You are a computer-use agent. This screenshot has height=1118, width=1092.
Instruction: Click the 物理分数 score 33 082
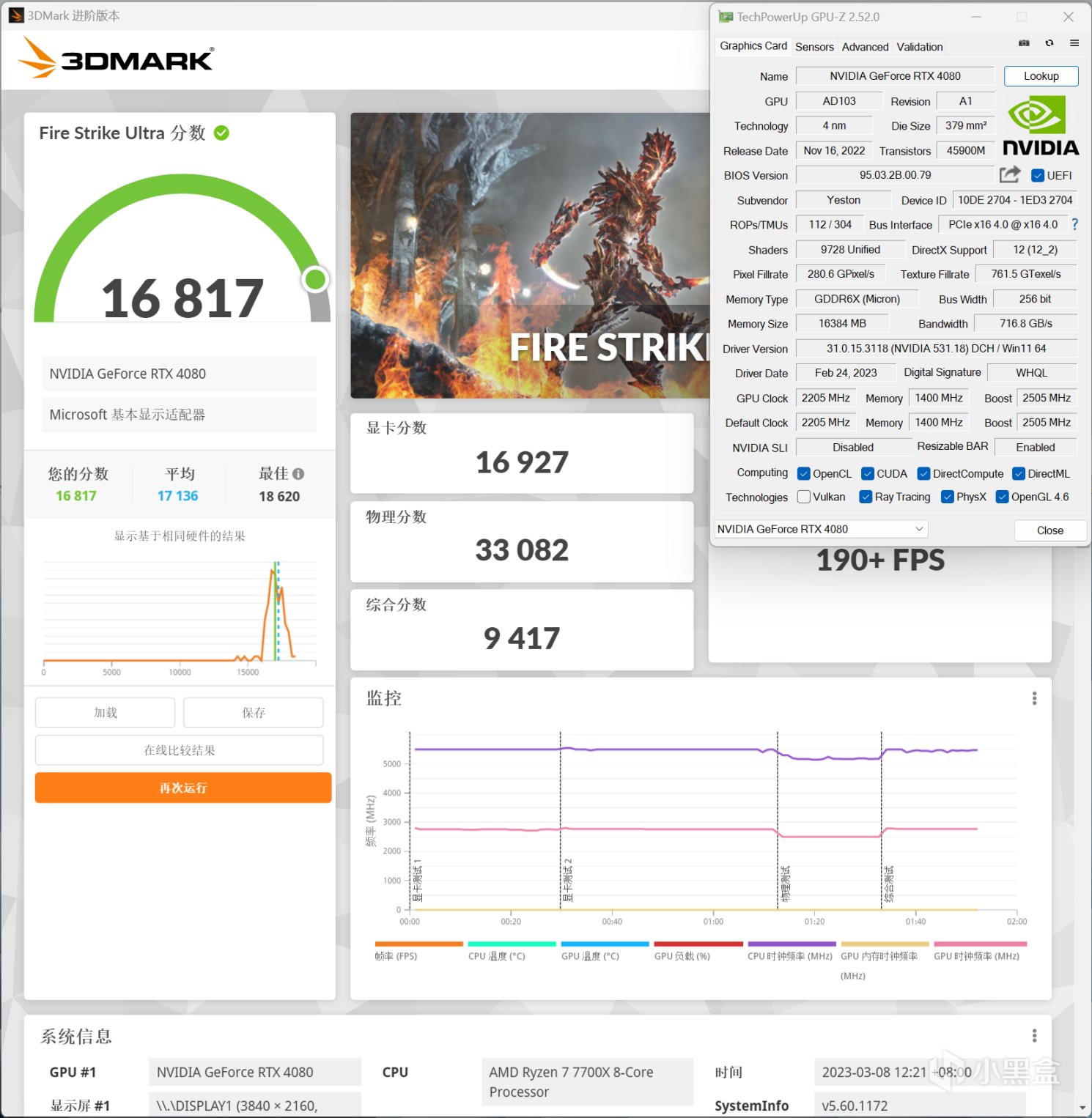point(522,550)
